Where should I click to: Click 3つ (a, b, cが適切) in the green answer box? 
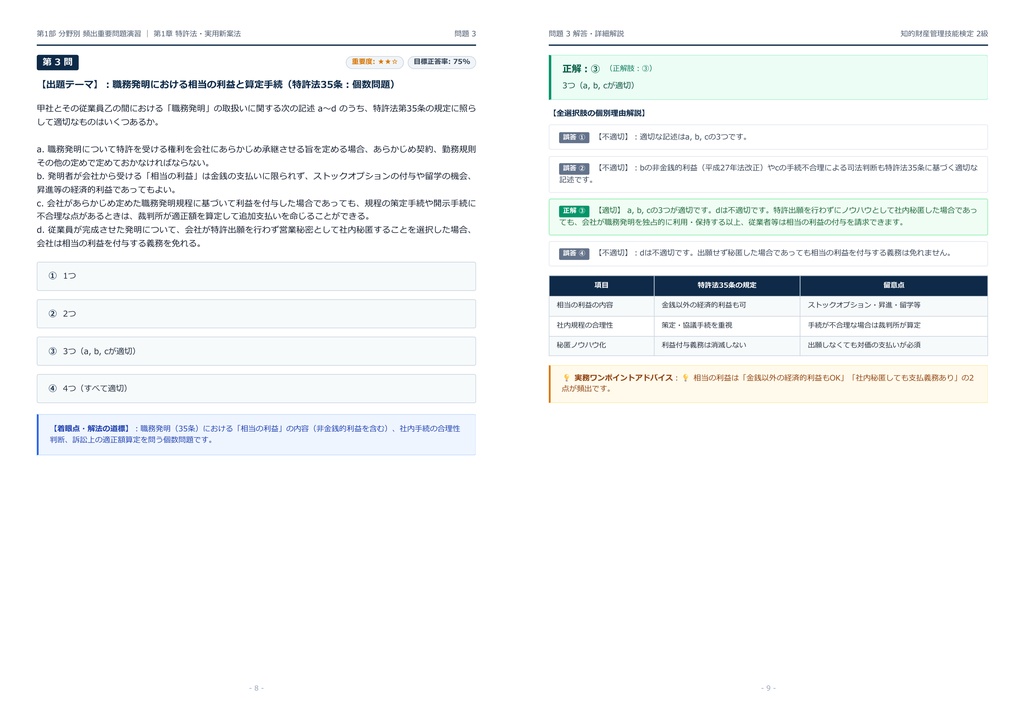pyautogui.click(x=598, y=86)
